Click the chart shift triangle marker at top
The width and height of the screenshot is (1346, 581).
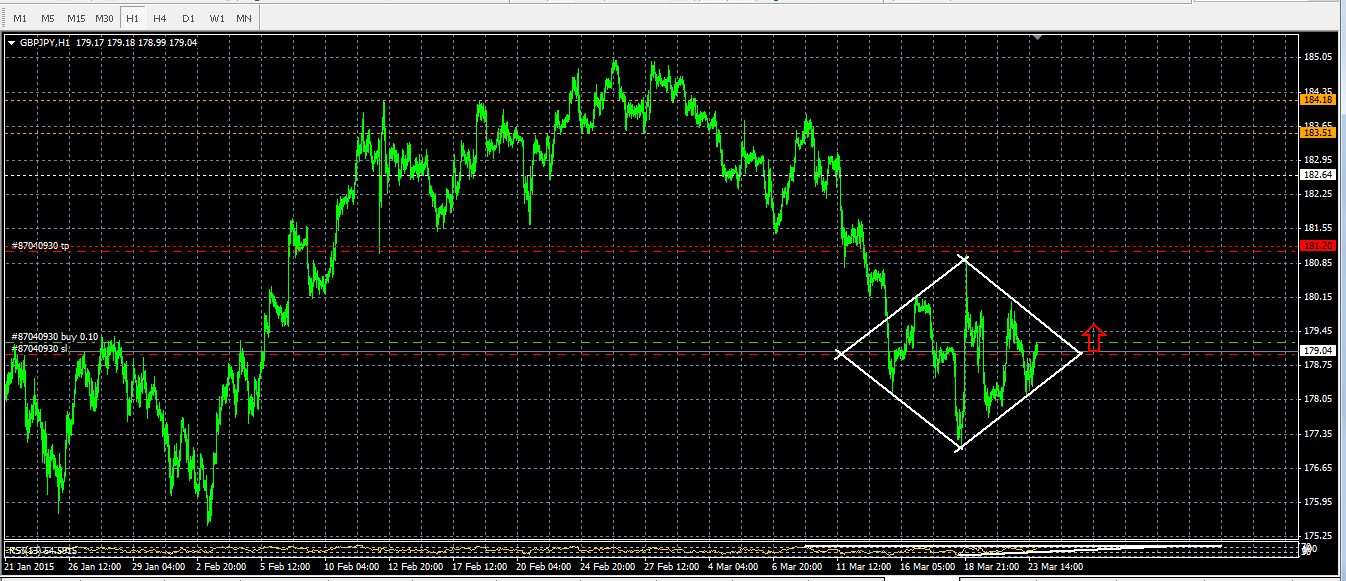[x=1038, y=37]
